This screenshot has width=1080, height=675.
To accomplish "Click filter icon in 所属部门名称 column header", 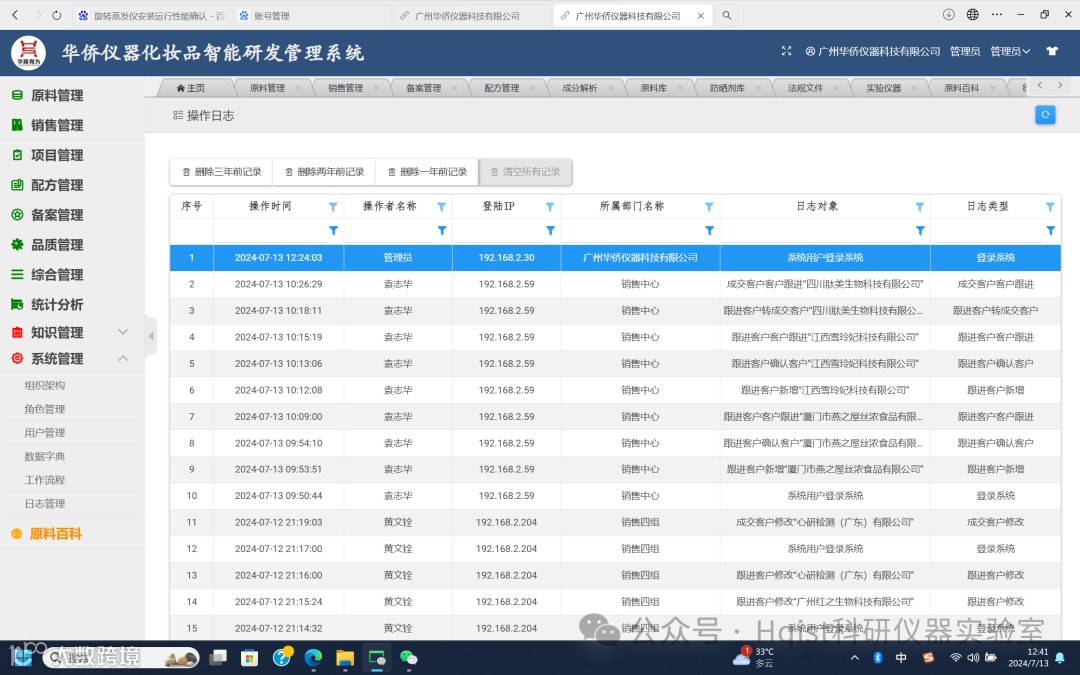I will click(709, 207).
